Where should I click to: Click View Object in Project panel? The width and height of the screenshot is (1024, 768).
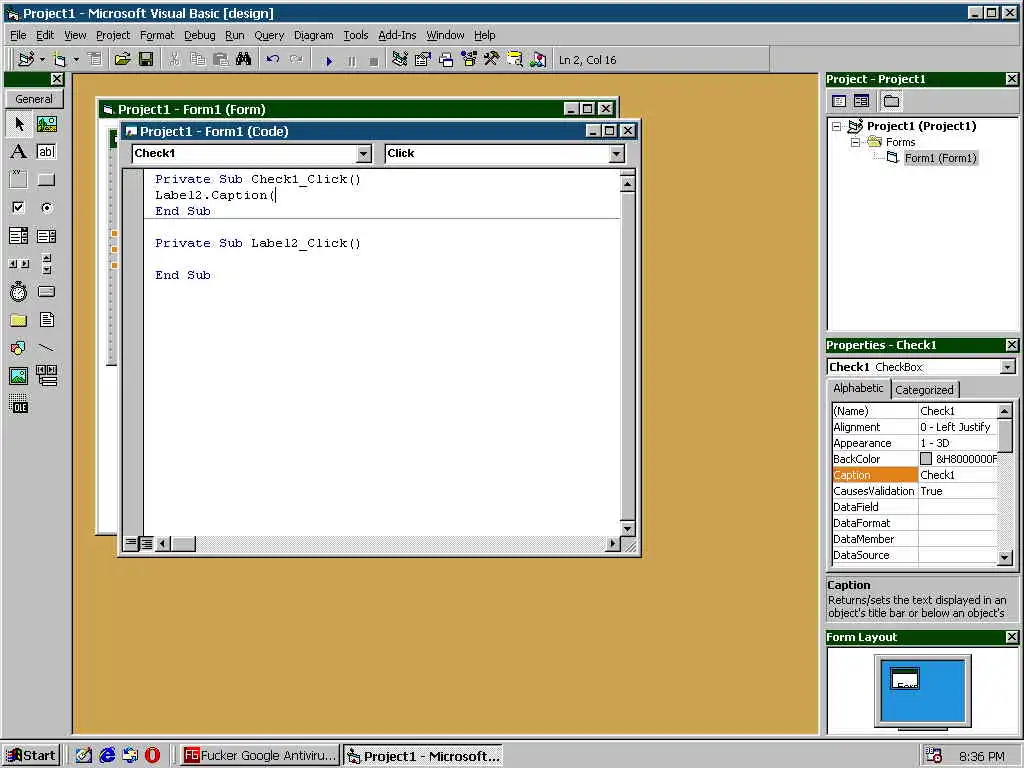[x=862, y=101]
